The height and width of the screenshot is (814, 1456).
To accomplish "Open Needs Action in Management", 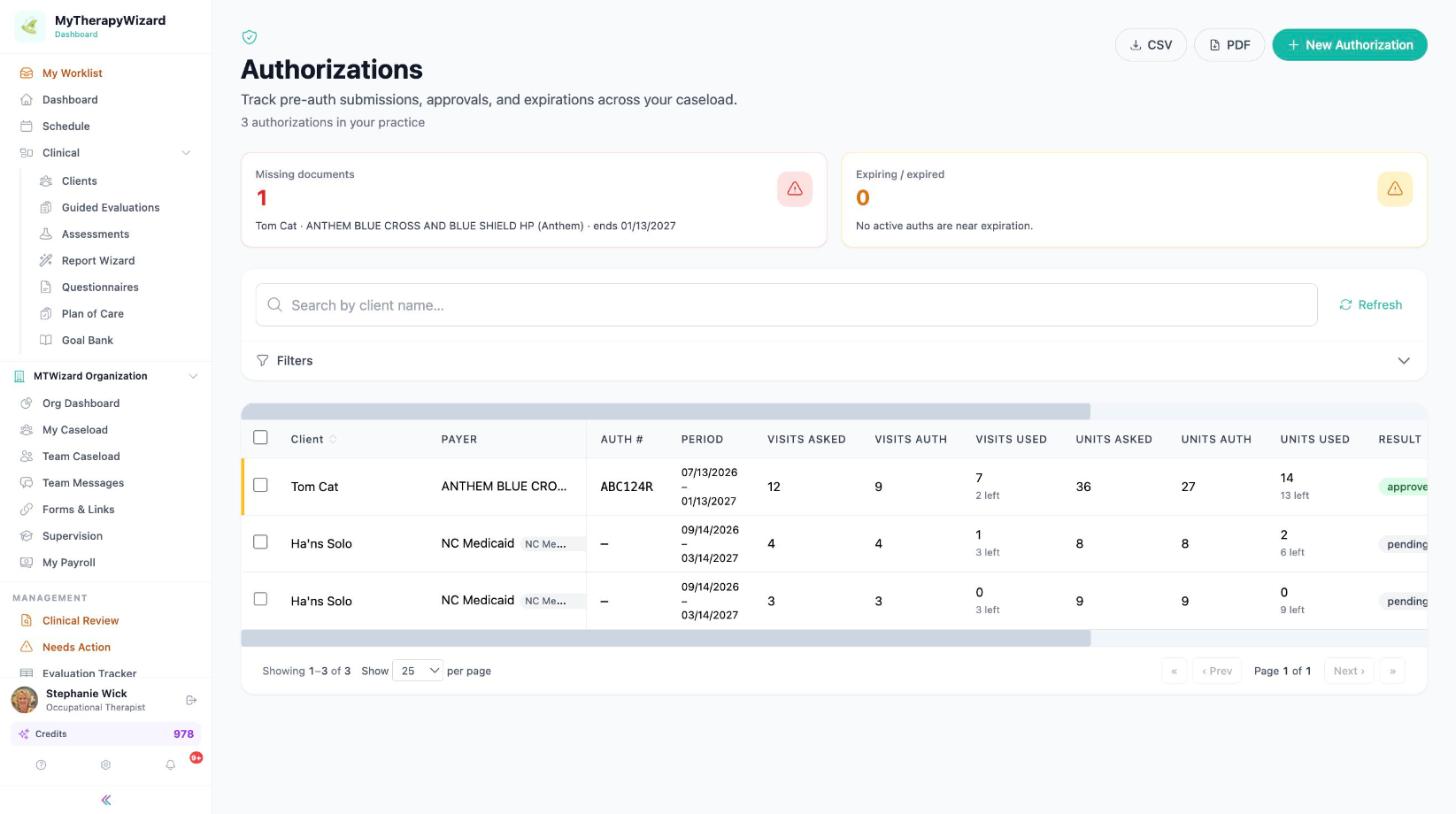I will coord(76,647).
